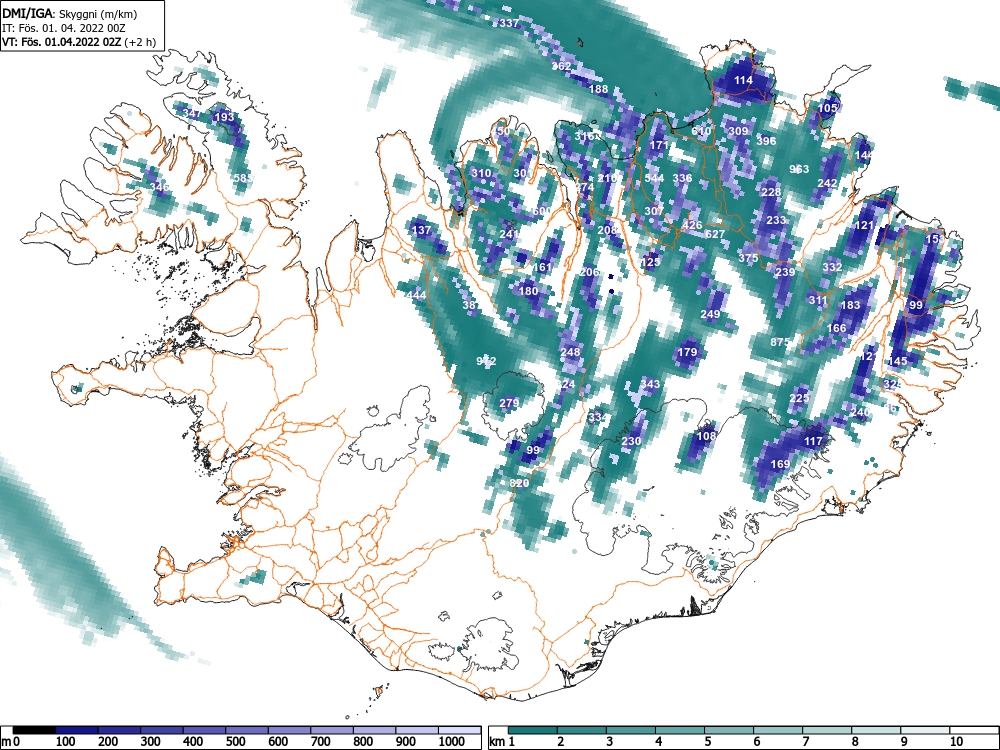Click the black swatch in the metre legend
This screenshot has width=1000, height=750.
tap(34, 730)
